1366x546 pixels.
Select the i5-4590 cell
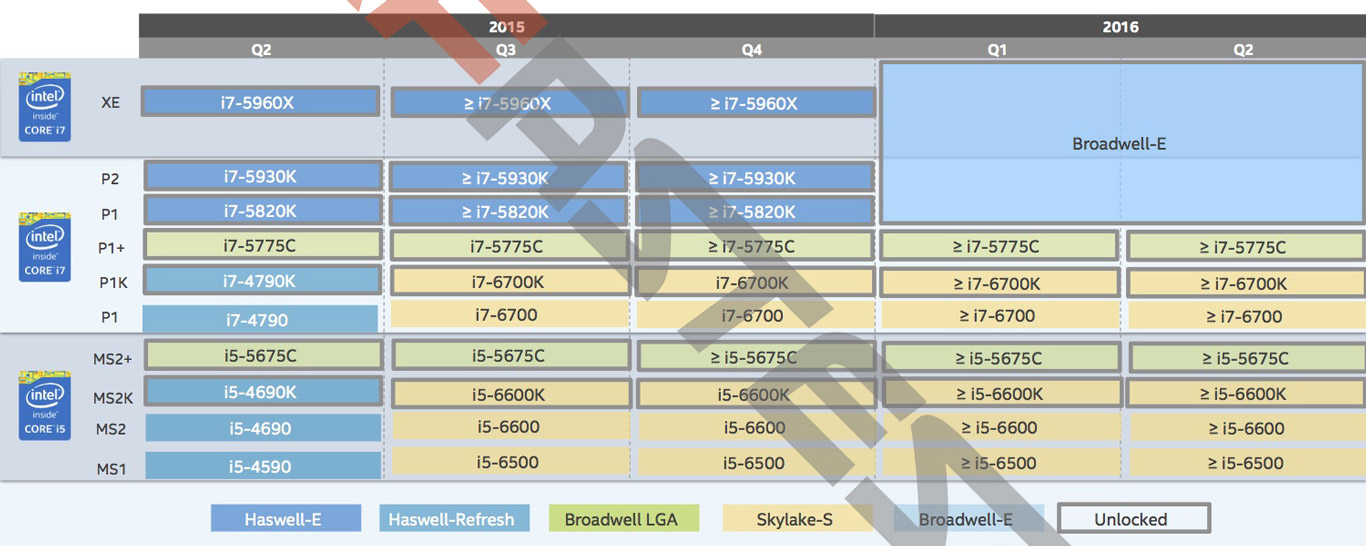point(263,466)
